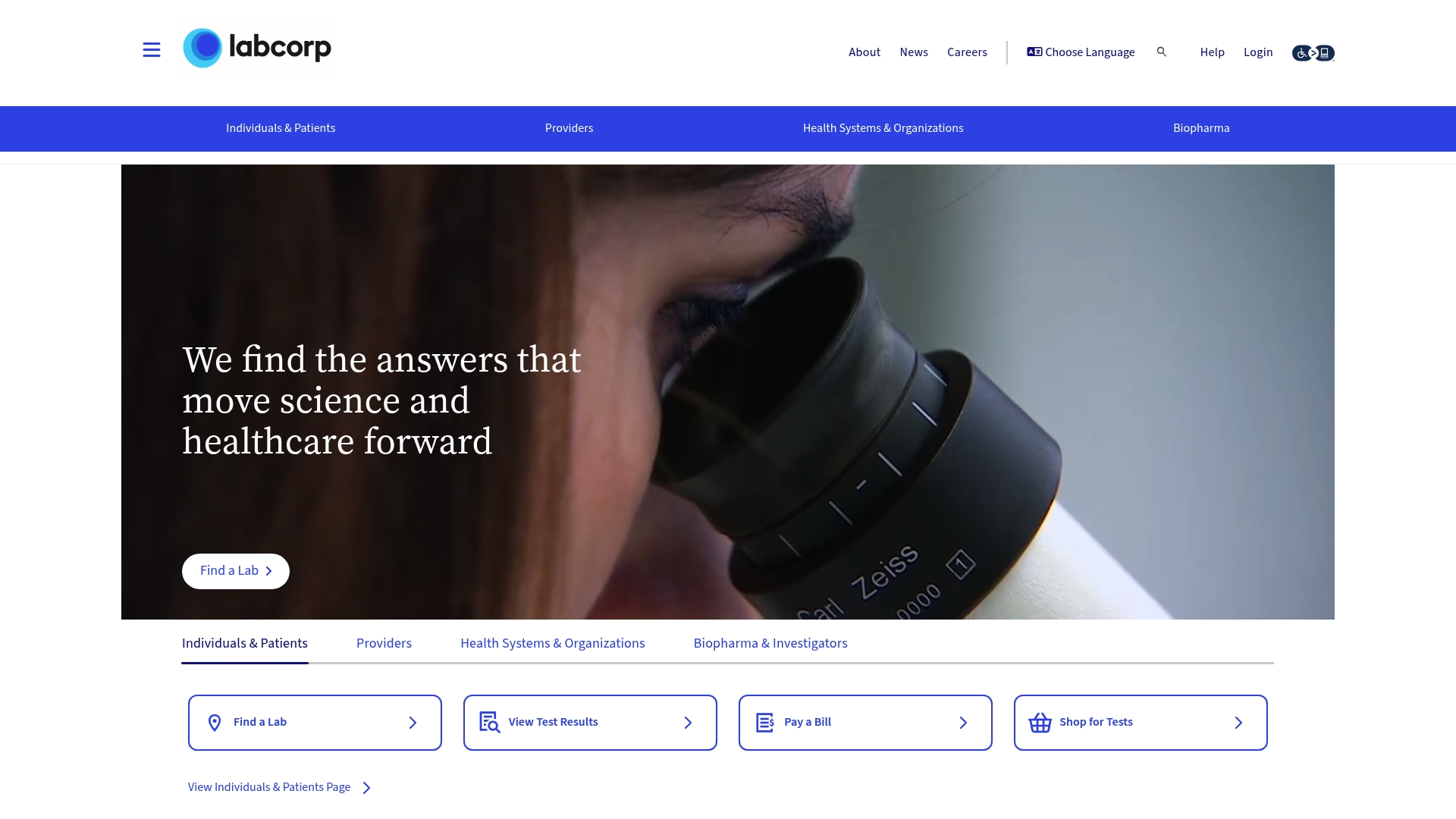Viewport: 1456px width, 819px height.
Task: Click the chevron arrow on View Test Results card
Action: tap(688, 723)
